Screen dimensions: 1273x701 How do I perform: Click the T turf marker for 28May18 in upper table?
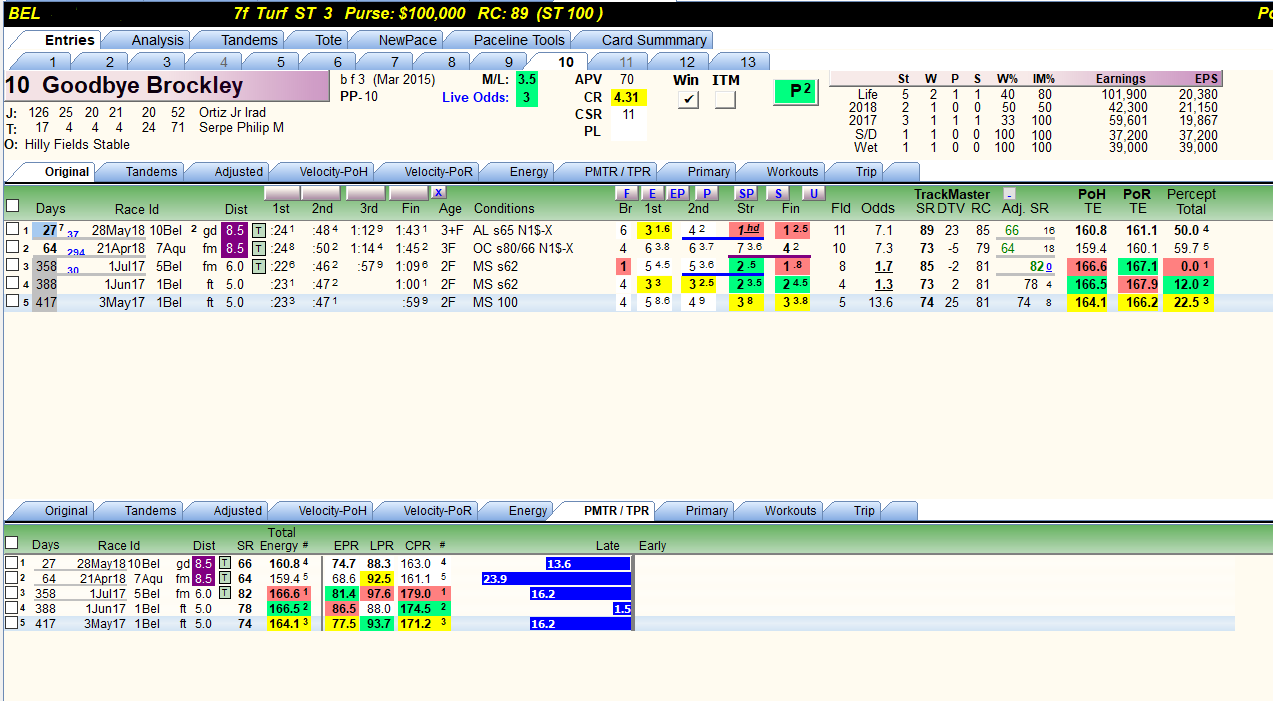coord(258,231)
